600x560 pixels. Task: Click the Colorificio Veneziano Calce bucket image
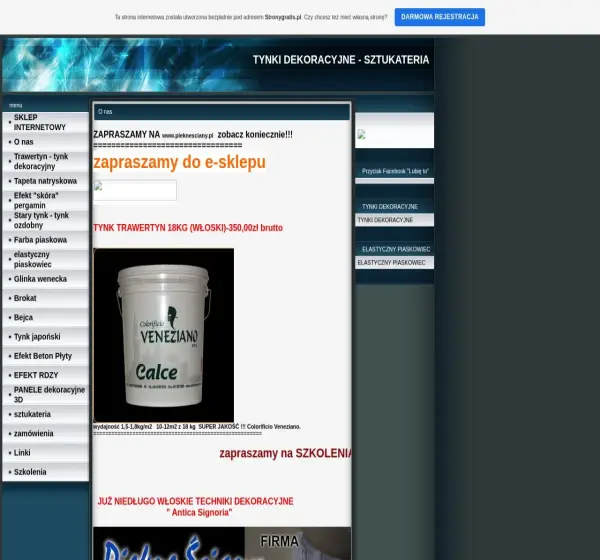[163, 335]
